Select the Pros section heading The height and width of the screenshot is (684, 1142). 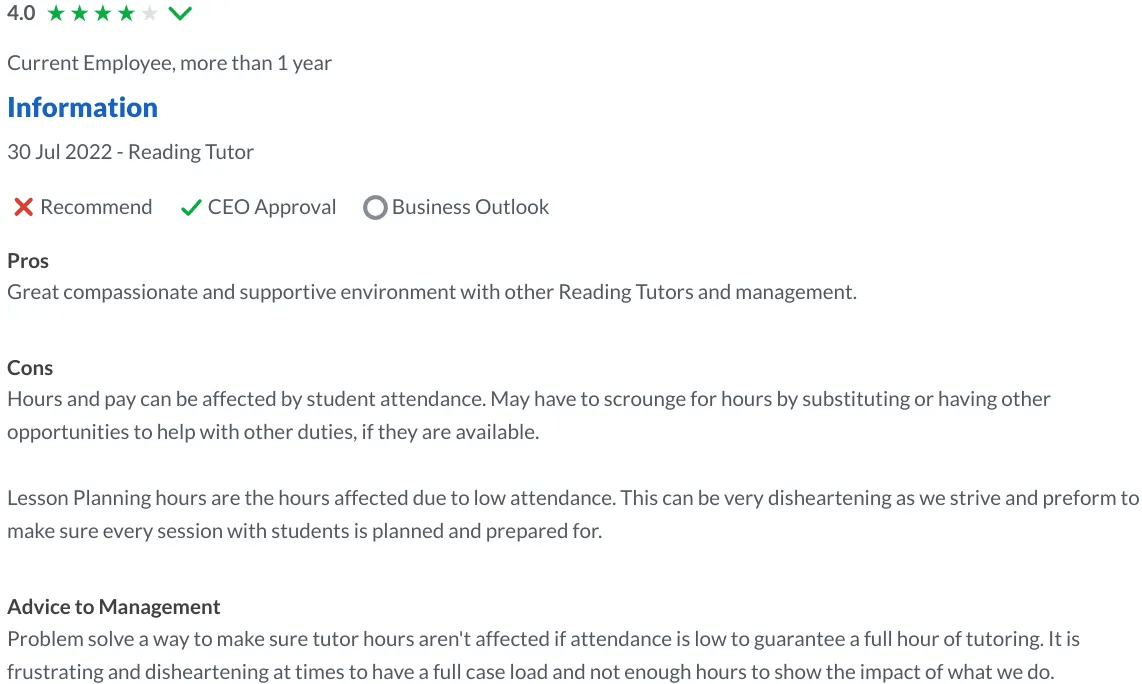[x=27, y=260]
